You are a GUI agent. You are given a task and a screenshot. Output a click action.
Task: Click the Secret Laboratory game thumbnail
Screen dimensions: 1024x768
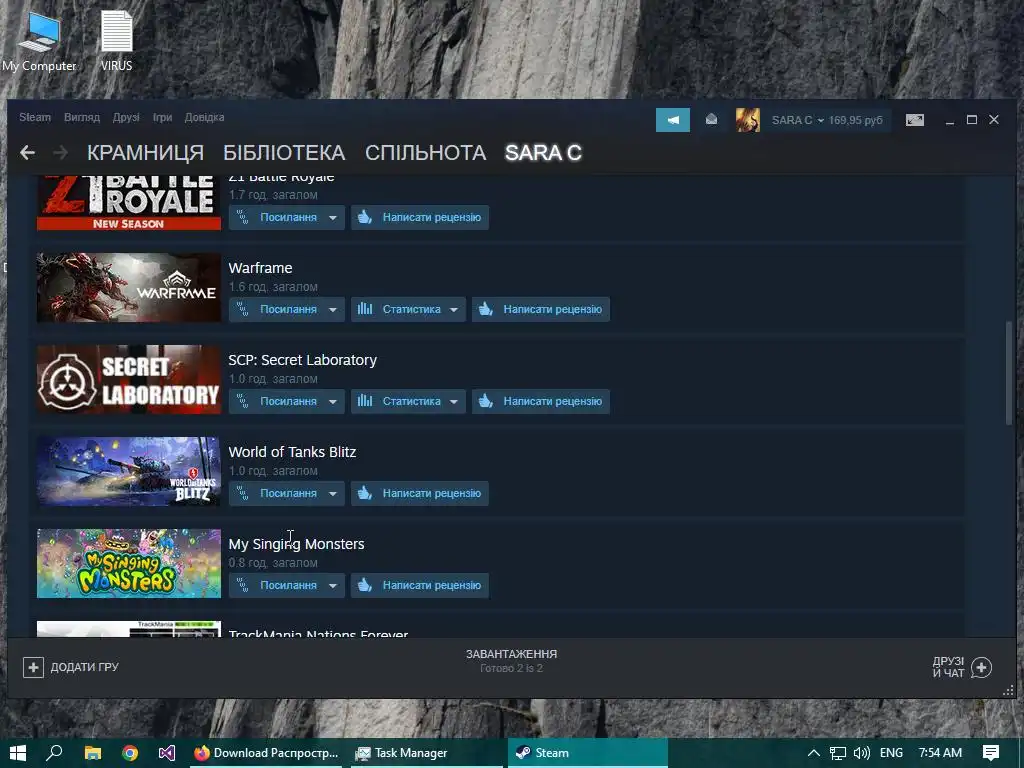tap(129, 379)
